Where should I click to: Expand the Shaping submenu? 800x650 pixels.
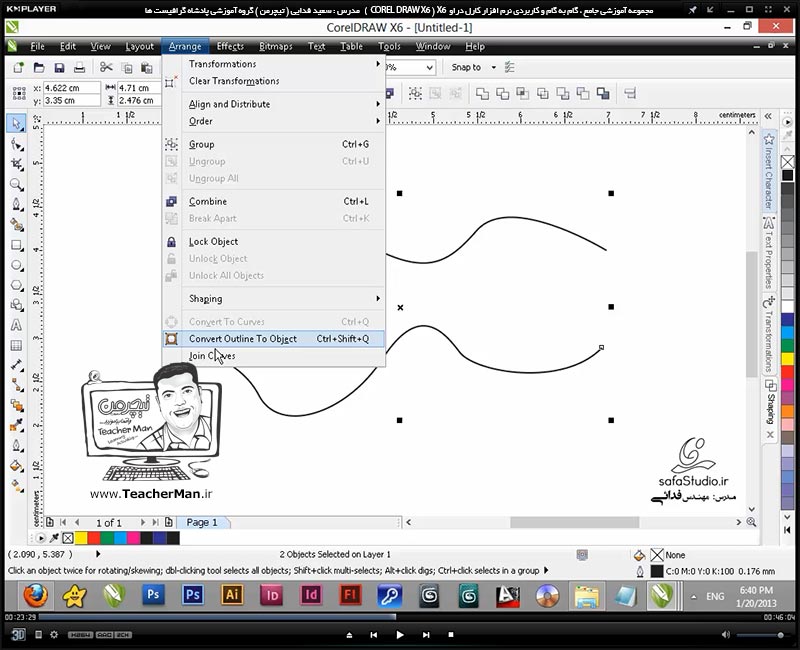[285, 298]
